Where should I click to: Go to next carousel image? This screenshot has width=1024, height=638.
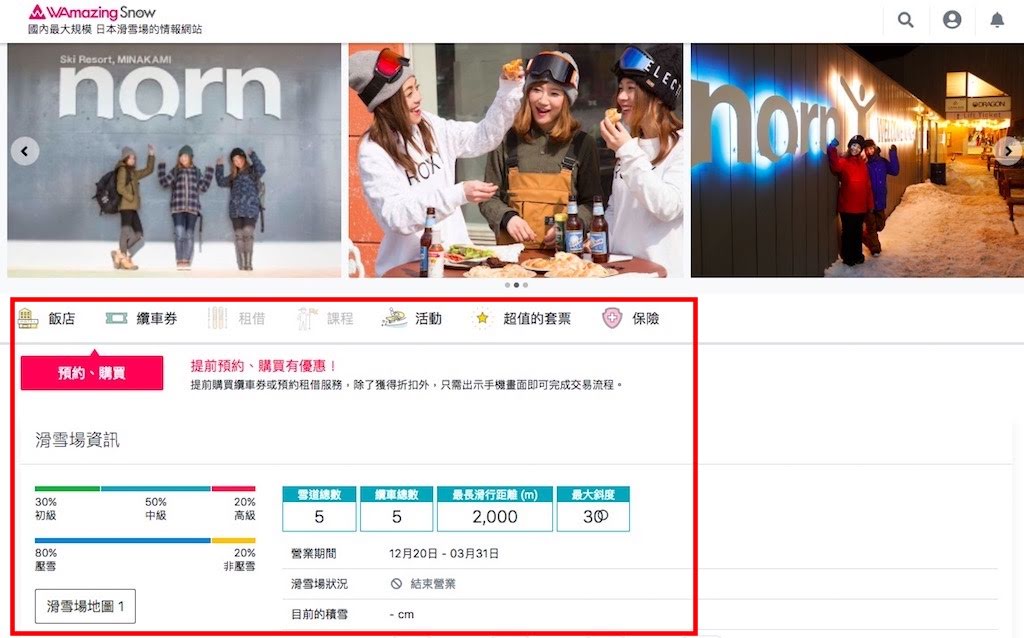click(1008, 152)
